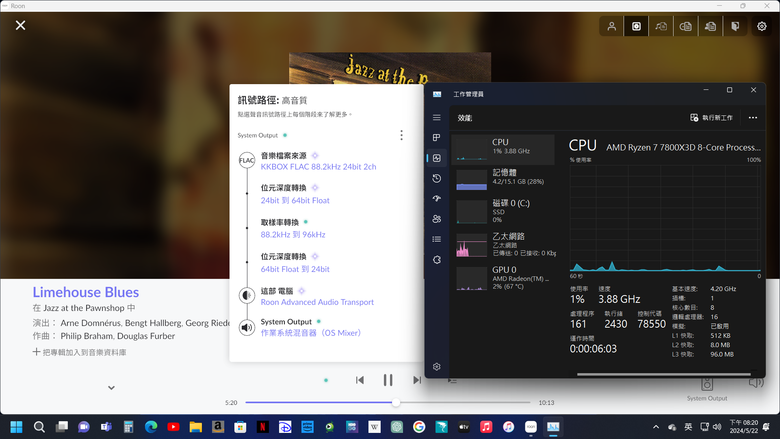
Task: Open the taskbar clock showing 下午 08:20
Action: tap(744, 427)
